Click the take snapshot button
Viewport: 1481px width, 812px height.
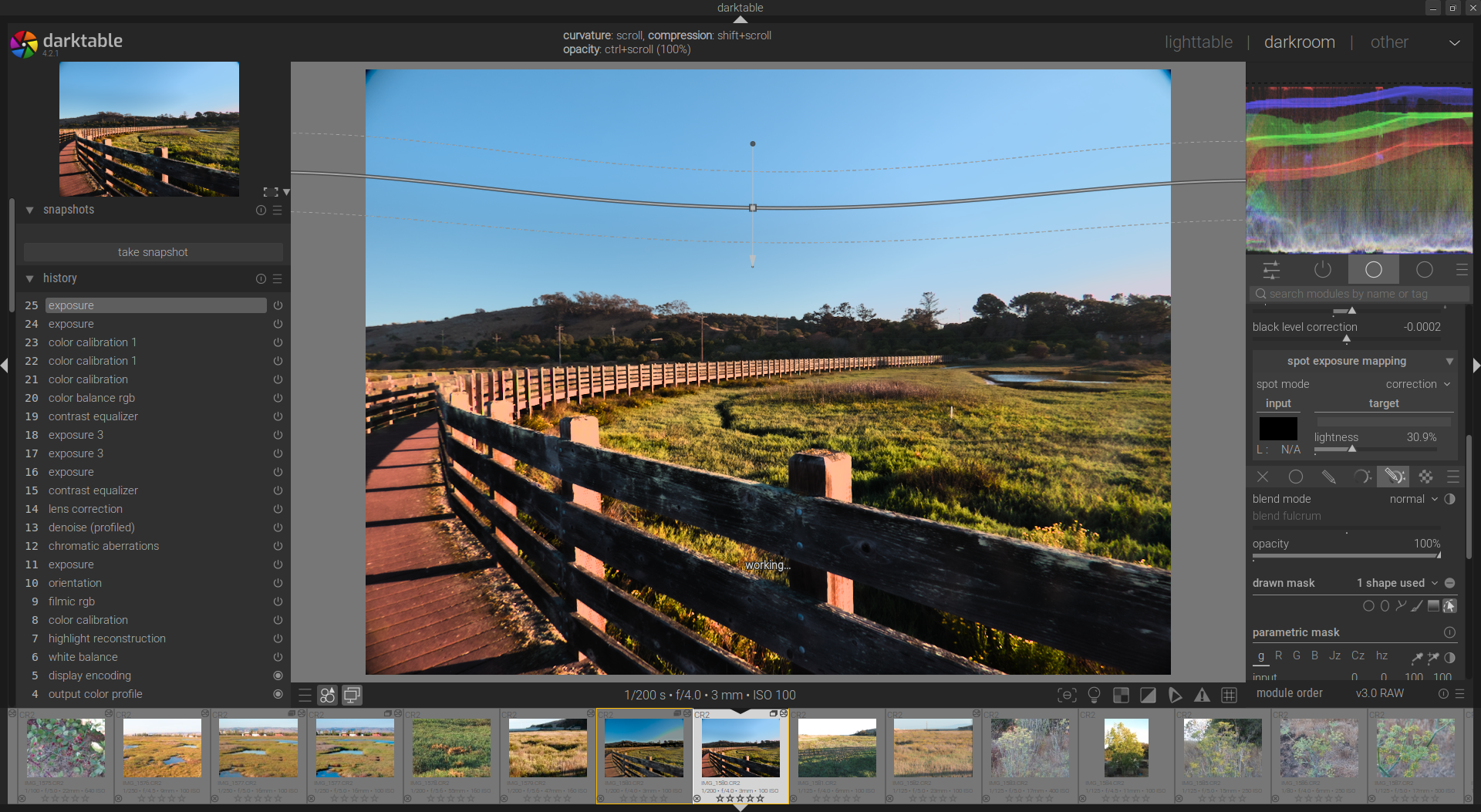[153, 252]
